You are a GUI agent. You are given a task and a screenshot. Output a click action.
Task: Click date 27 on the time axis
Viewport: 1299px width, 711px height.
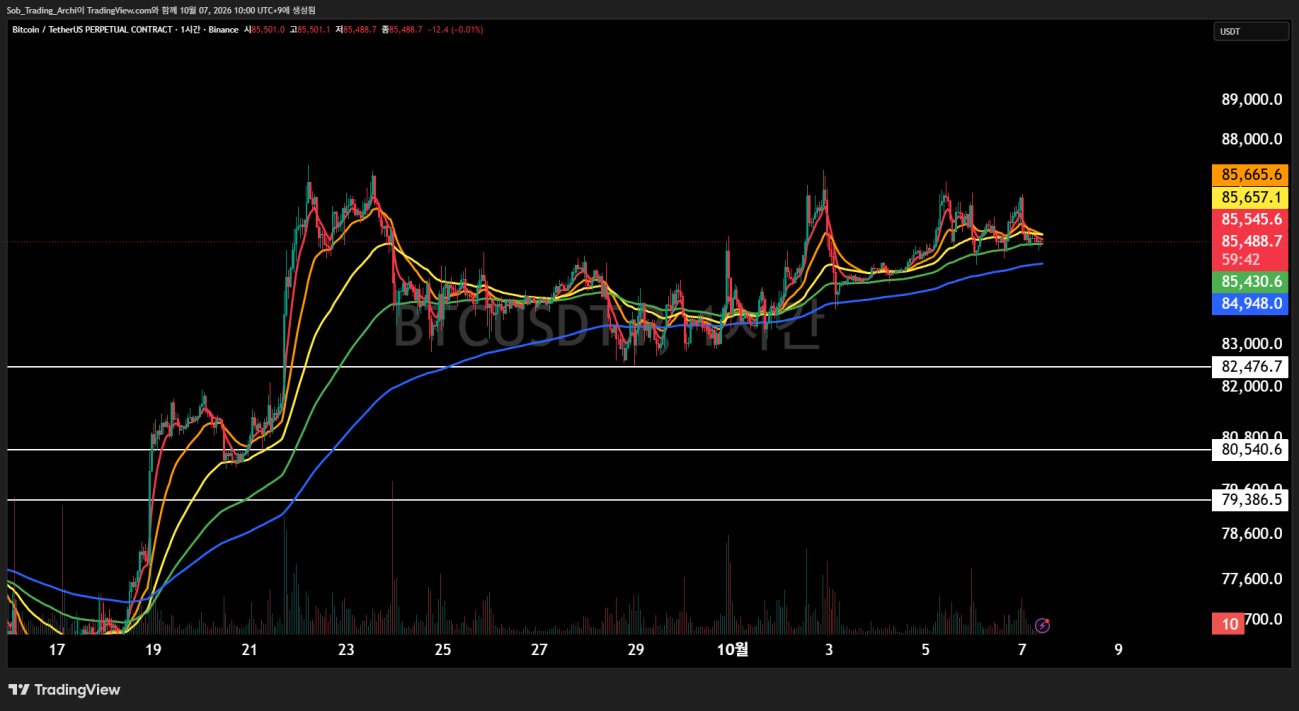coord(539,649)
